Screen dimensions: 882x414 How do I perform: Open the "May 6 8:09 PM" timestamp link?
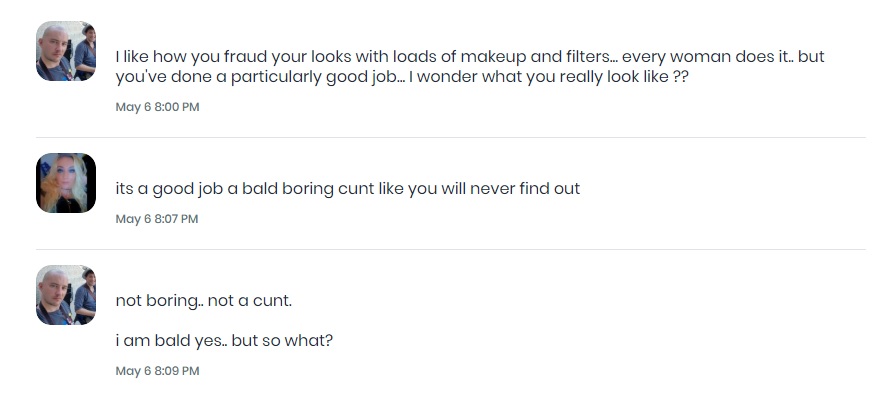157,371
